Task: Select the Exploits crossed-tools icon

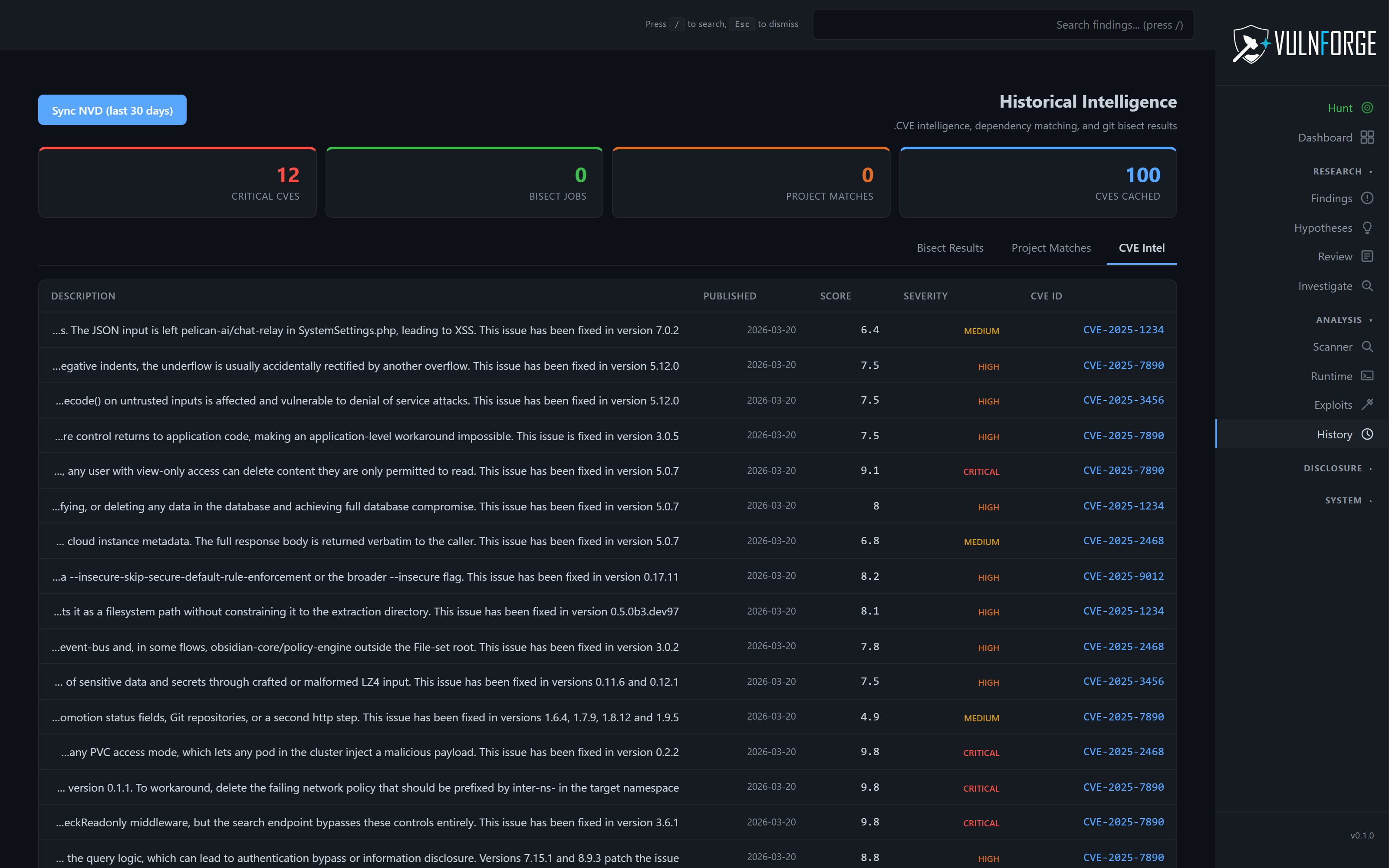Action: pyautogui.click(x=1368, y=404)
